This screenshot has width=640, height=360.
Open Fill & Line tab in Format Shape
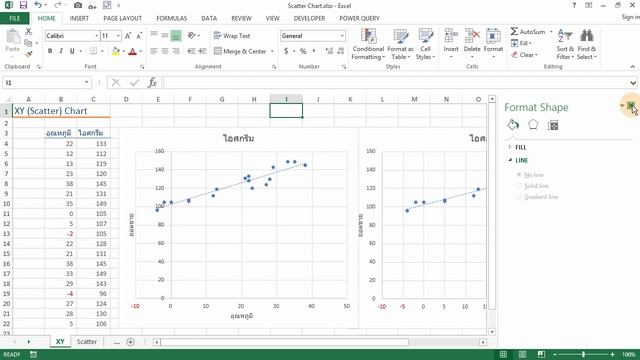(513, 124)
